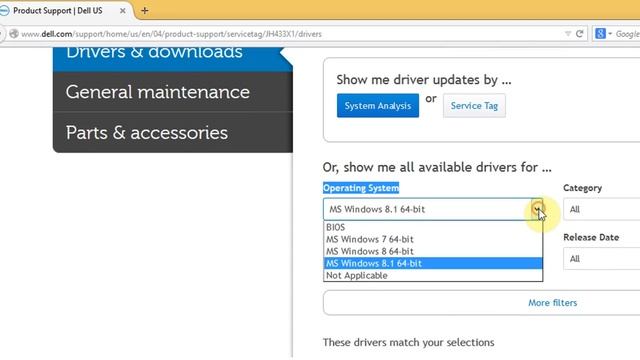
Task: Open Drivers & downloads sidebar section
Action: click(x=173, y=59)
